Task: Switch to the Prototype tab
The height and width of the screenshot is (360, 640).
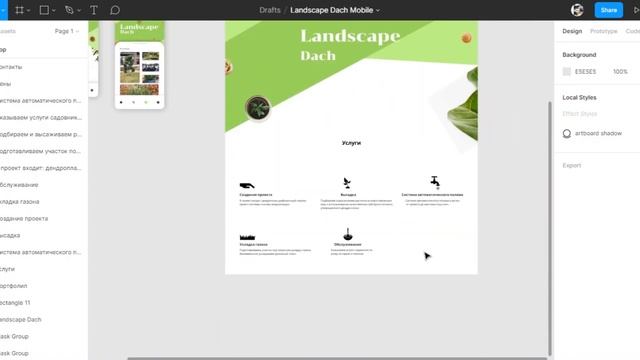Action: 603,31
